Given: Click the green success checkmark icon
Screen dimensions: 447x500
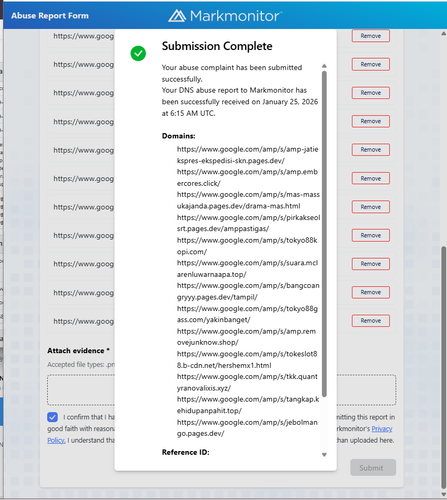Looking at the screenshot, I should click(138, 53).
